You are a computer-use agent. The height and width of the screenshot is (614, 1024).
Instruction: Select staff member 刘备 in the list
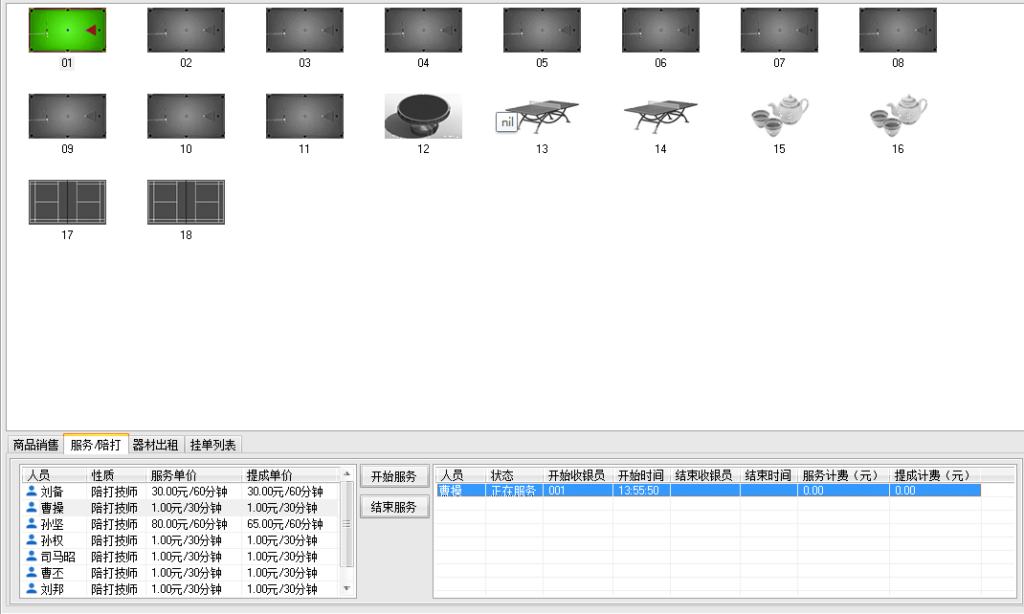tap(52, 492)
